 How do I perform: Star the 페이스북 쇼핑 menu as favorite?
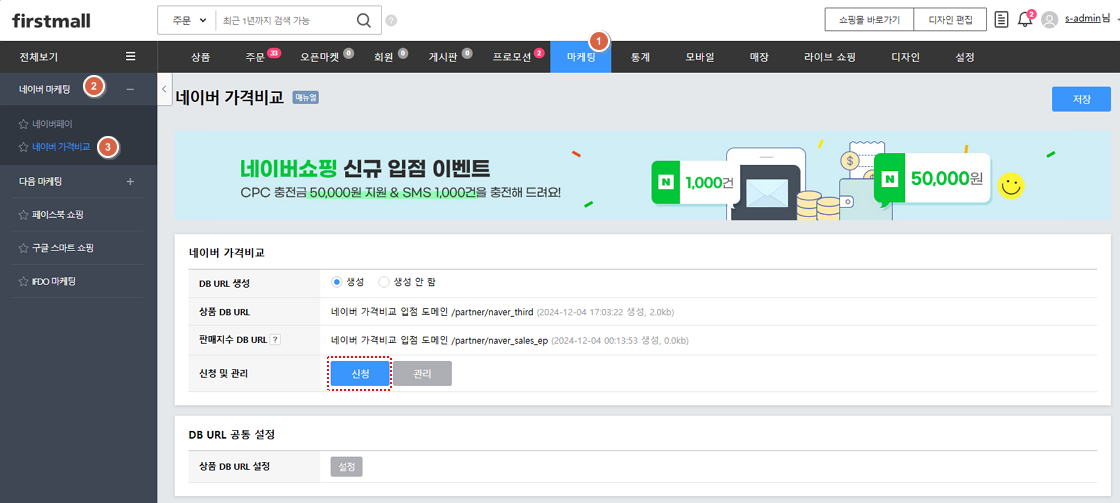tap(24, 214)
